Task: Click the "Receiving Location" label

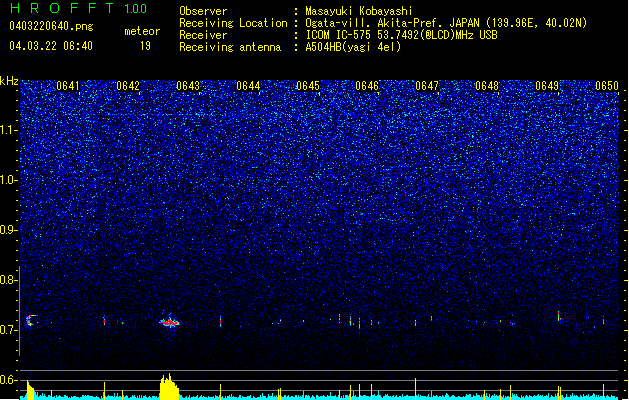Action: (x=233, y=23)
